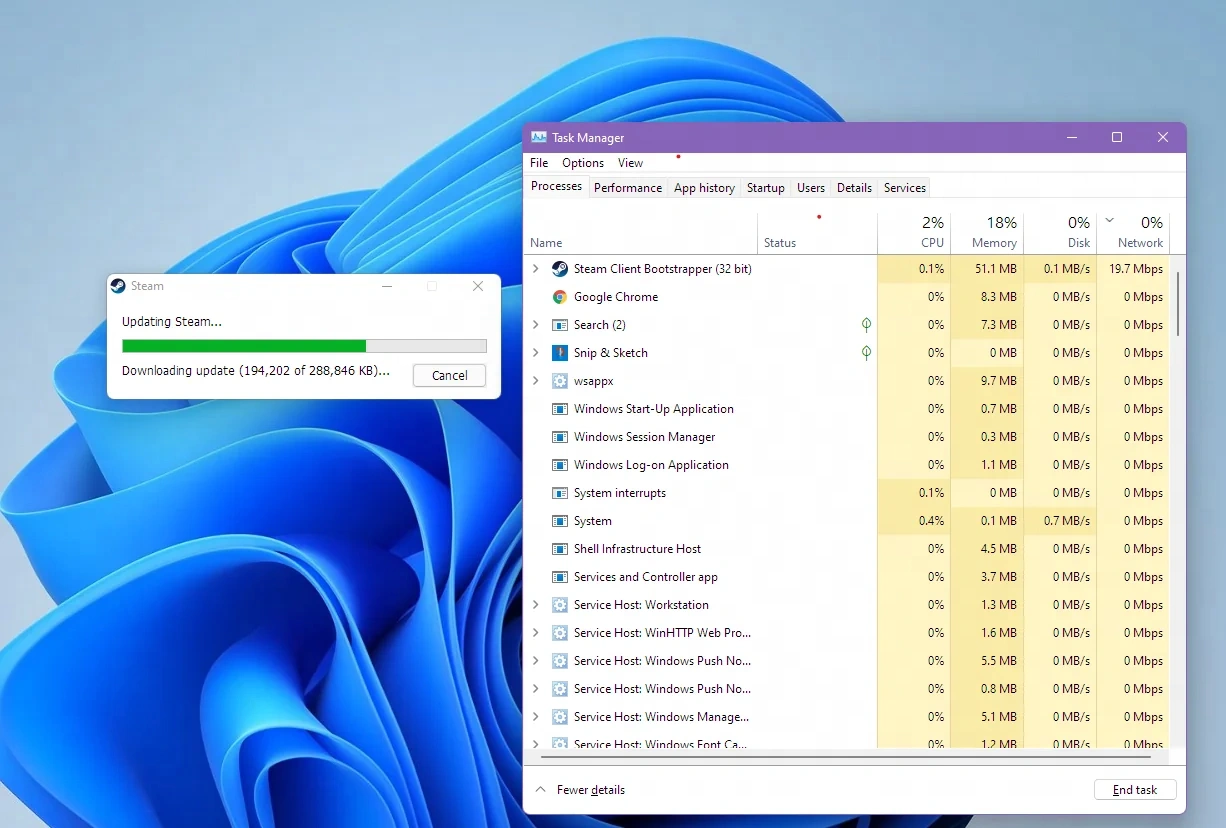The width and height of the screenshot is (1226, 828).
Task: Click the Updating Steam... label
Action: 172,322
